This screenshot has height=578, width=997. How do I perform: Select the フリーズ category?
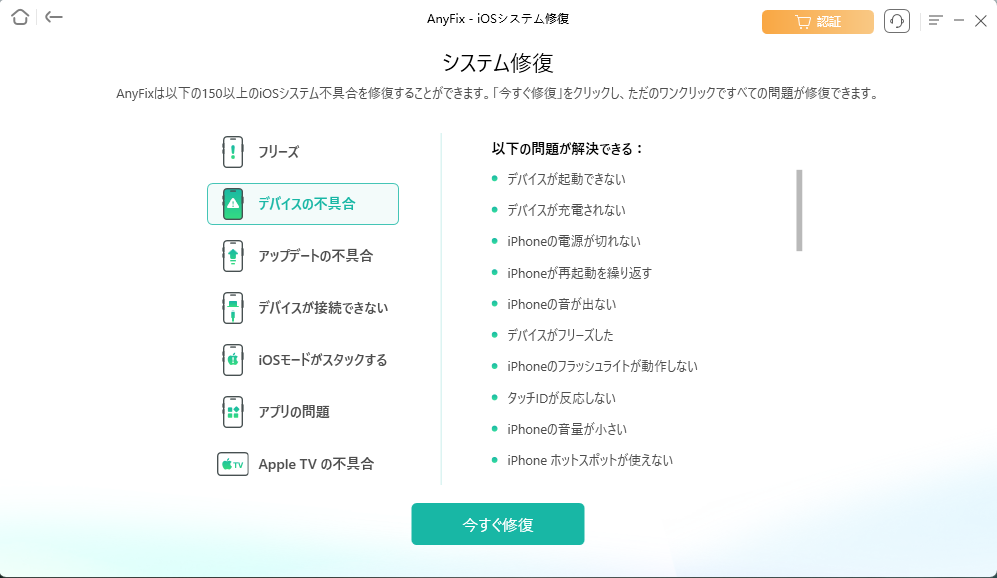pyautogui.click(x=303, y=152)
